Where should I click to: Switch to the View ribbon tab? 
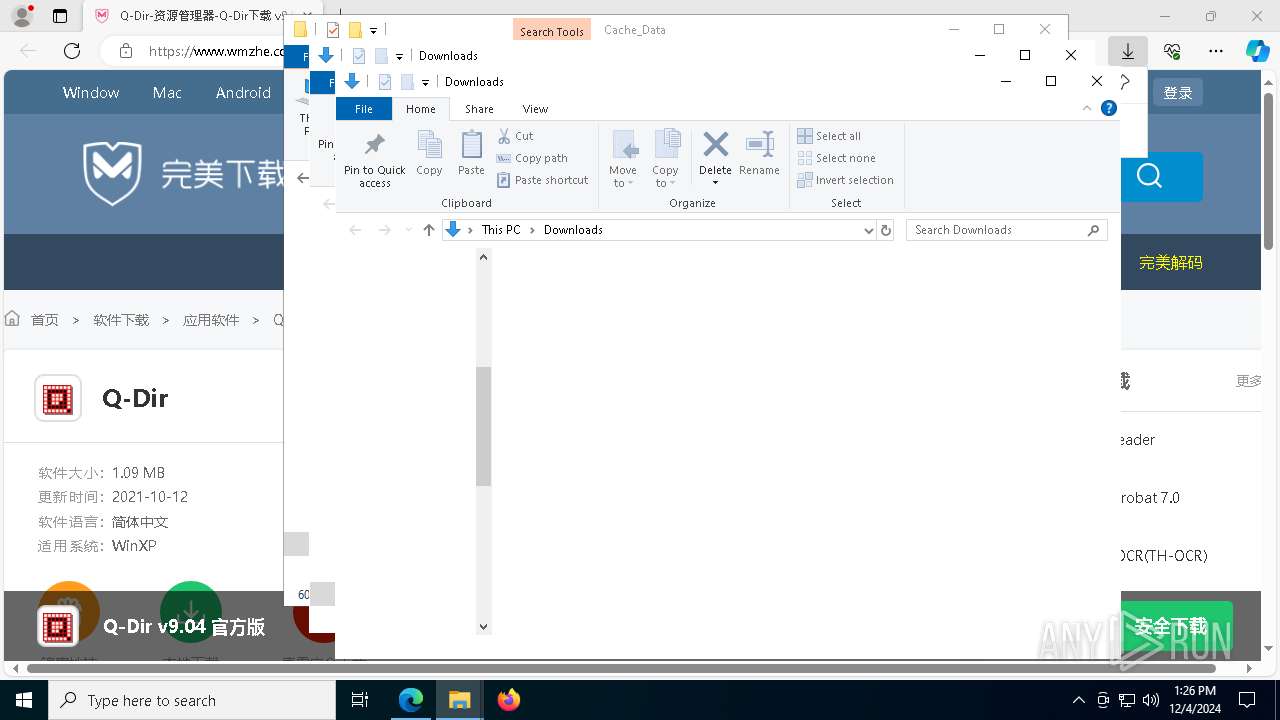tap(535, 109)
